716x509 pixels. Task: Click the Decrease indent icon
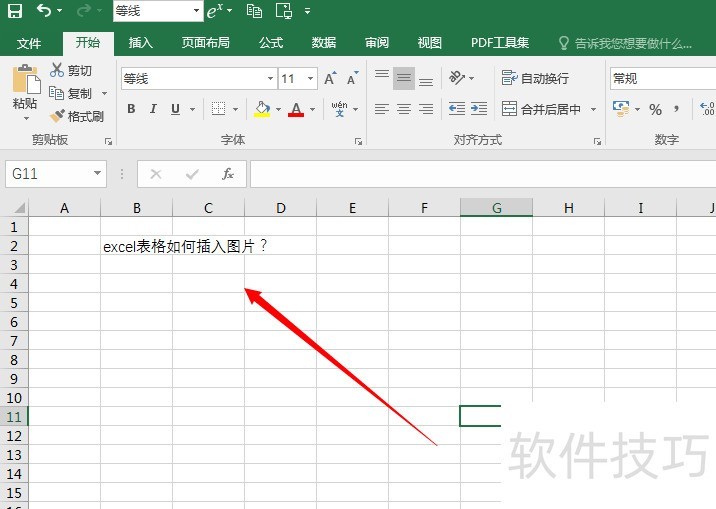pyautogui.click(x=457, y=109)
